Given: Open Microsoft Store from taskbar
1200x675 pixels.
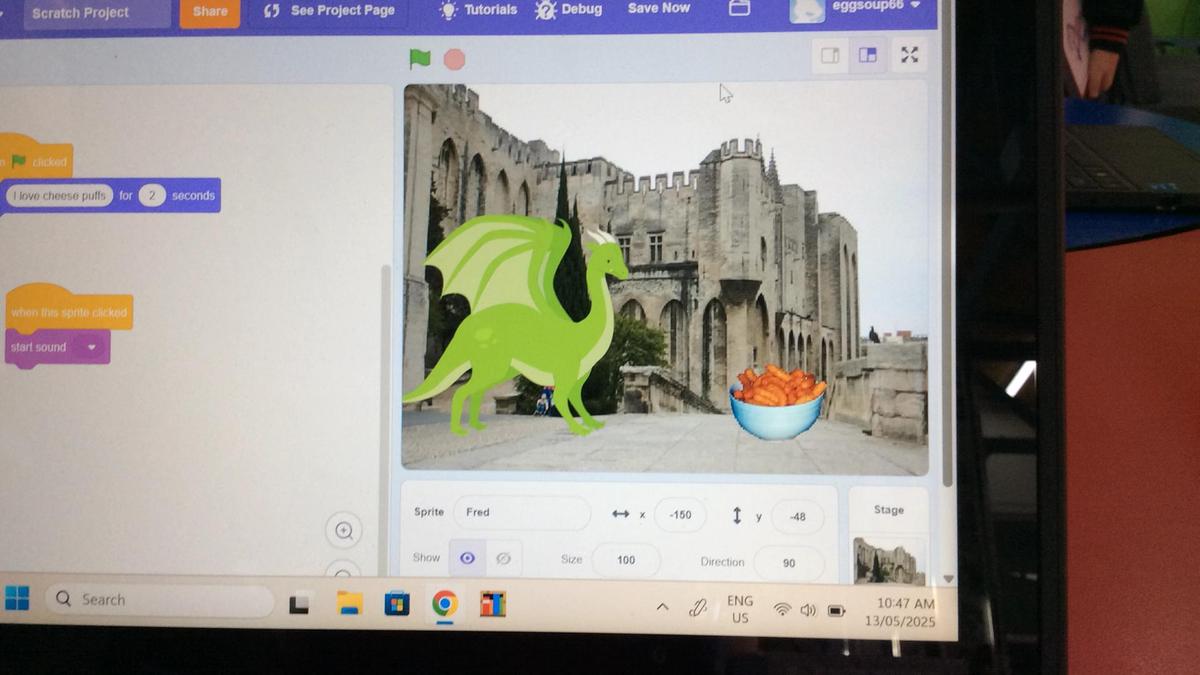Looking at the screenshot, I should tap(397, 604).
